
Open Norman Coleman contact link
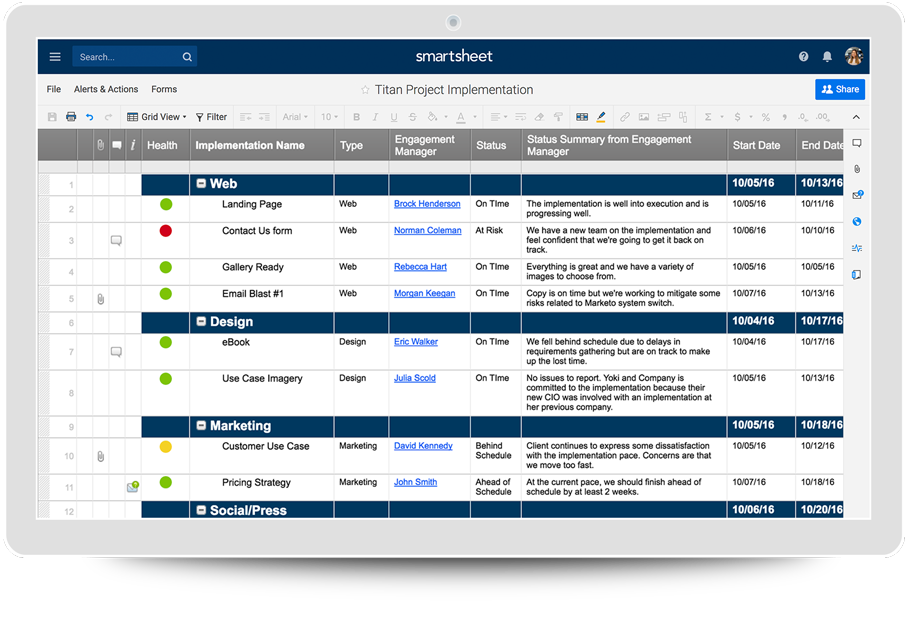428,231
